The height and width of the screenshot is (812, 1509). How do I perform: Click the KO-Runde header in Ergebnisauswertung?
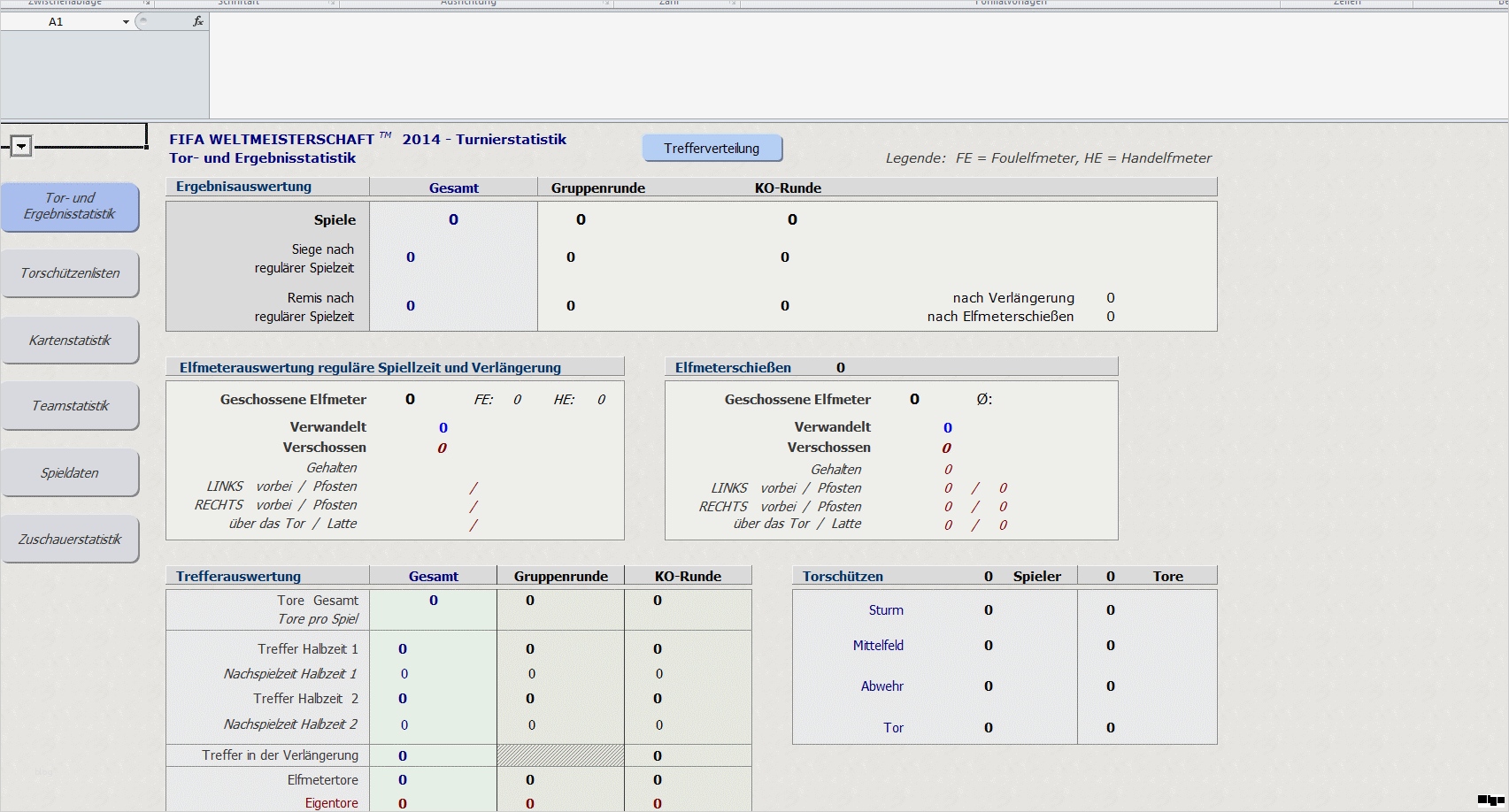point(788,188)
